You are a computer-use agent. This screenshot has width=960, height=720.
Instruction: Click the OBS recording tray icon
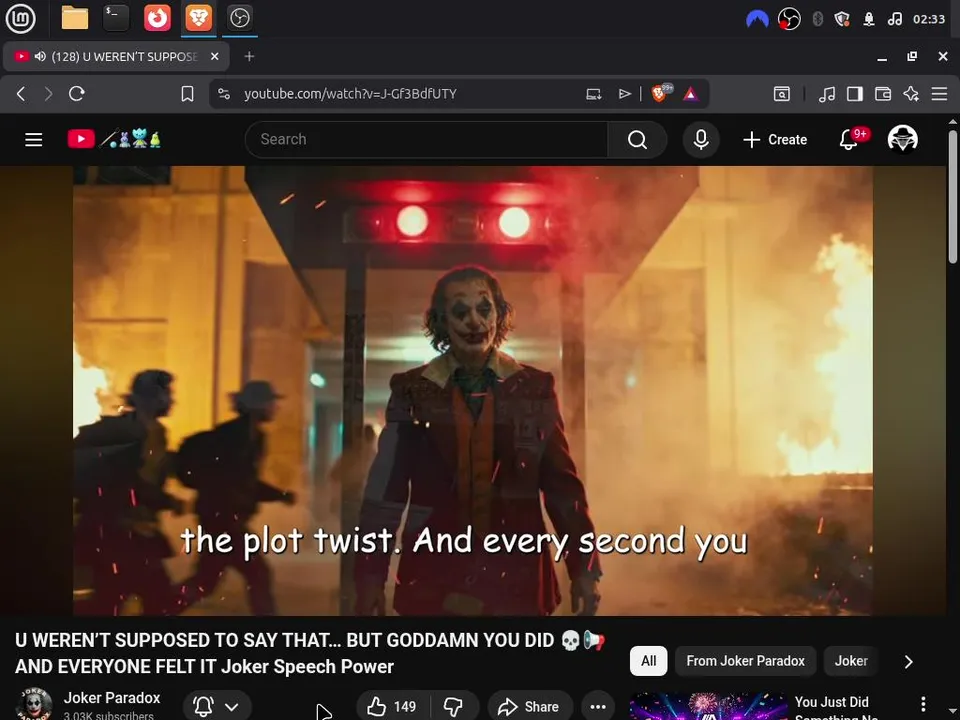(789, 20)
